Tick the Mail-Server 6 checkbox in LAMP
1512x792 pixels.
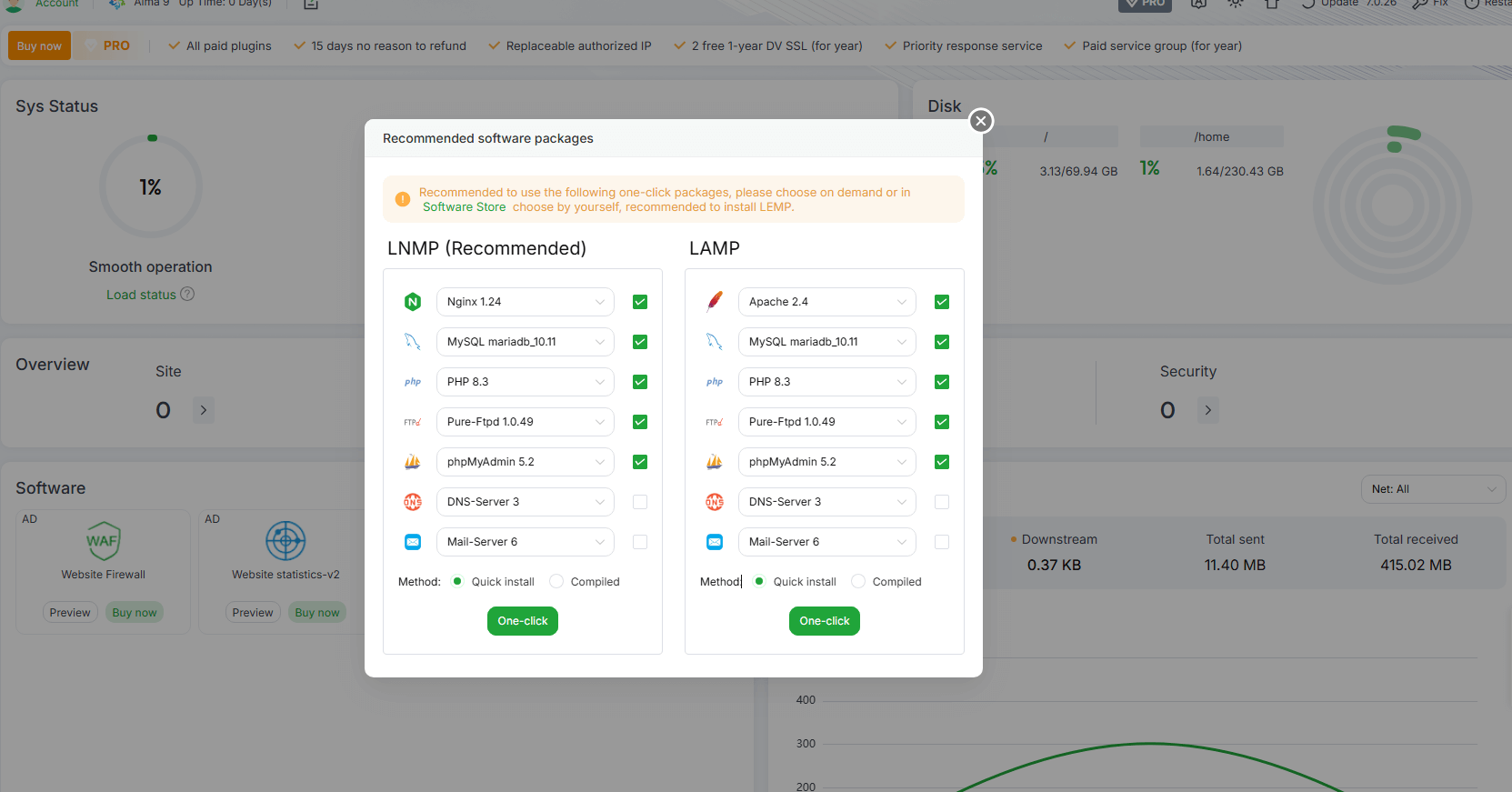click(x=942, y=542)
